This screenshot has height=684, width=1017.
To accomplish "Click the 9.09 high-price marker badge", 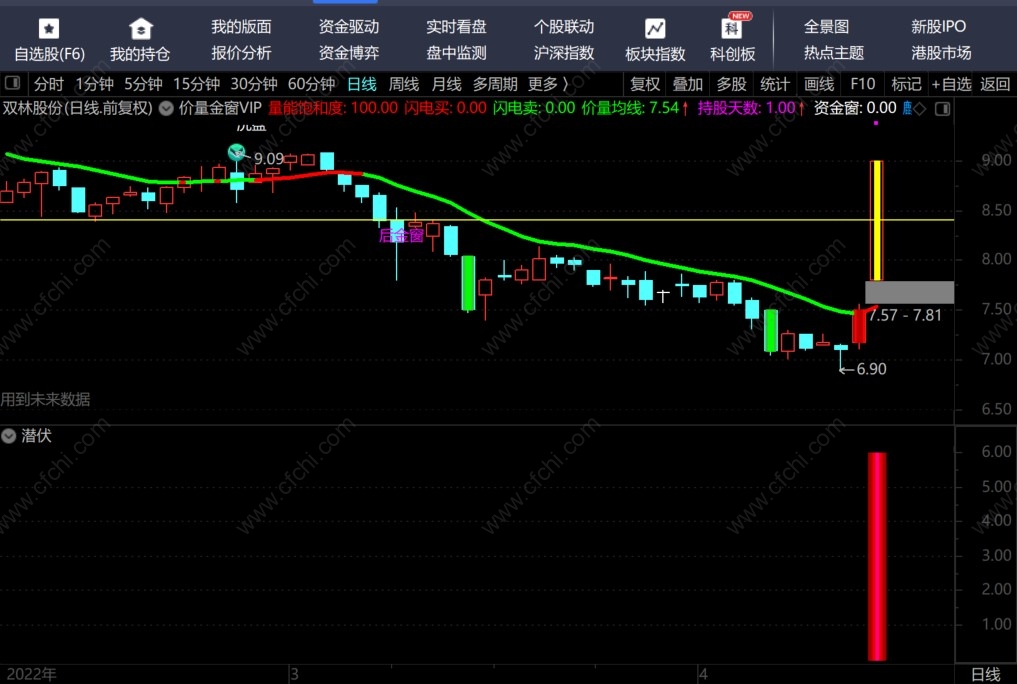I will [237, 153].
